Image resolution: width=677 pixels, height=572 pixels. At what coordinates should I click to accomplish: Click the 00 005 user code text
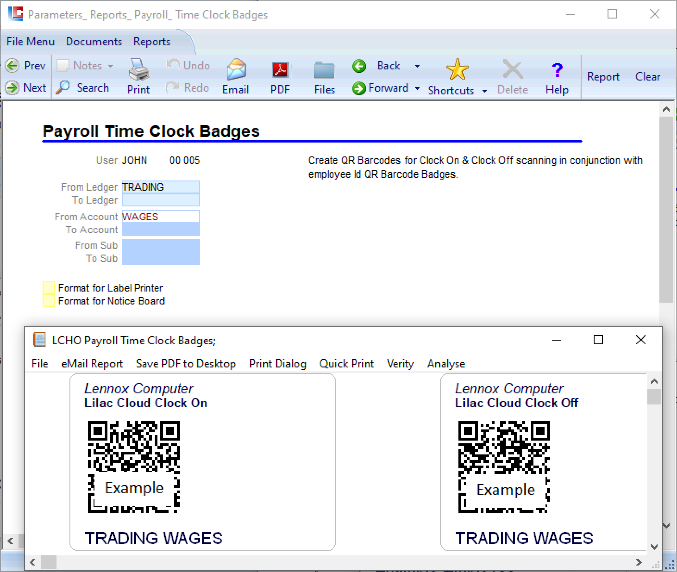(x=184, y=161)
